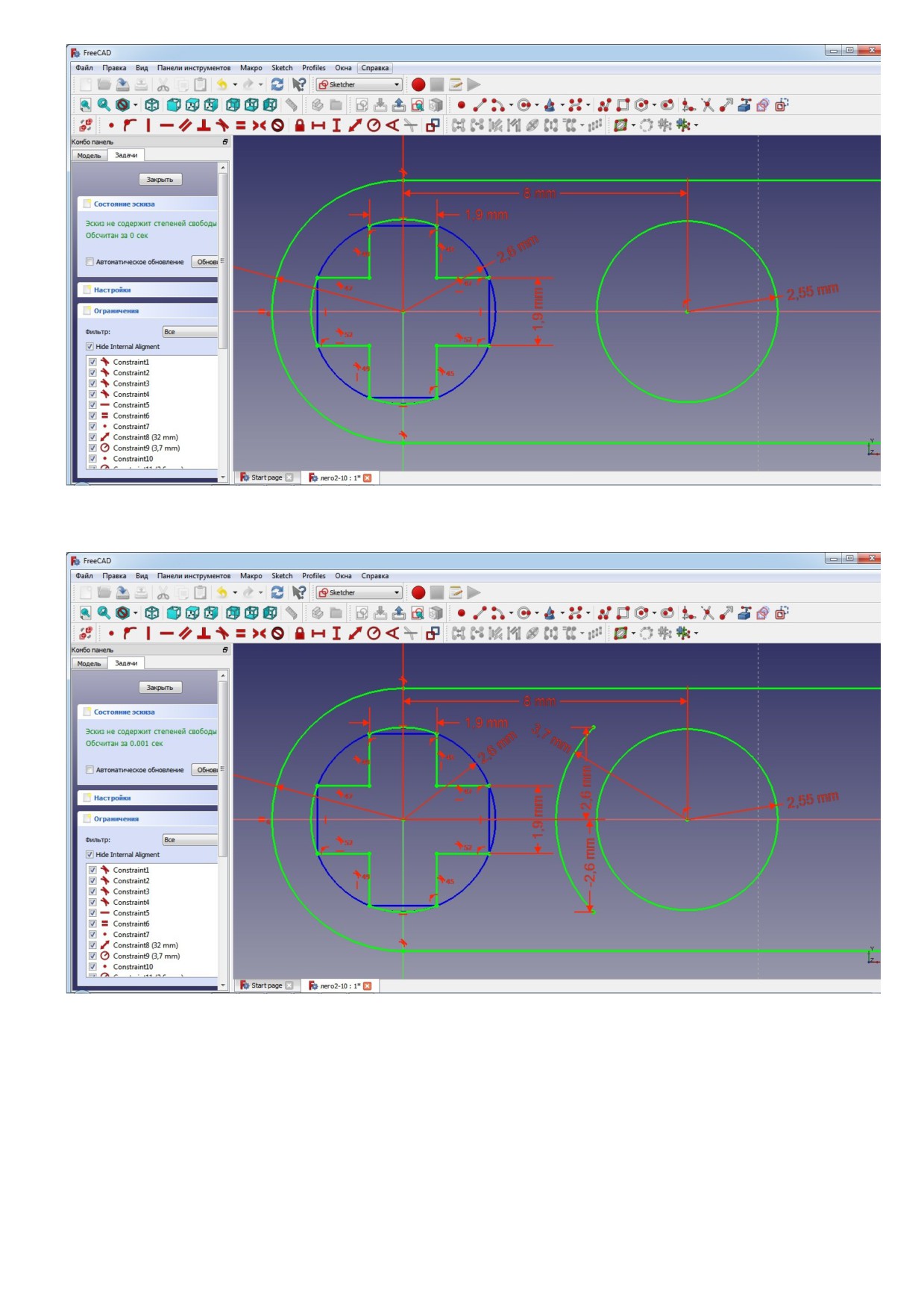The height and width of the screenshot is (1307, 924).
Task: Uncheck Constraint9 (3,7 mm) checkbox in lower window
Action: tap(92, 956)
